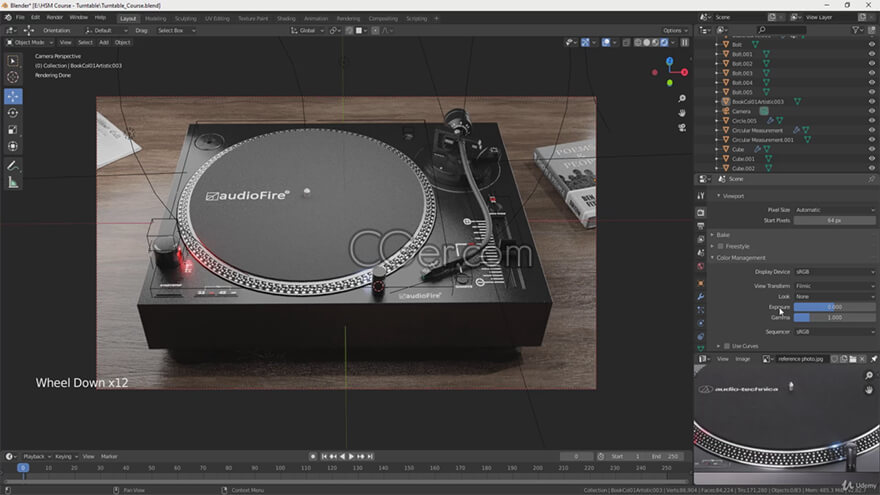
Task: Open the World properties tab
Action: (700, 267)
